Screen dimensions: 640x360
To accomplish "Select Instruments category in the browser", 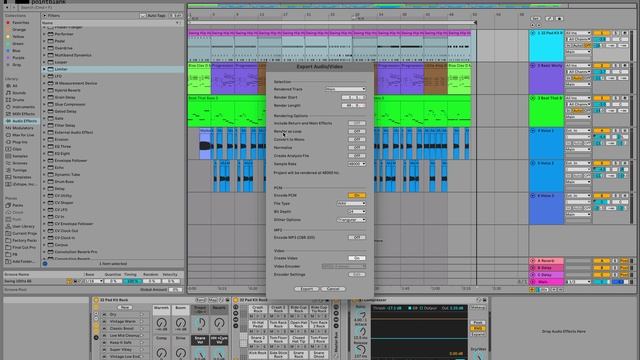I will [x=23, y=107].
